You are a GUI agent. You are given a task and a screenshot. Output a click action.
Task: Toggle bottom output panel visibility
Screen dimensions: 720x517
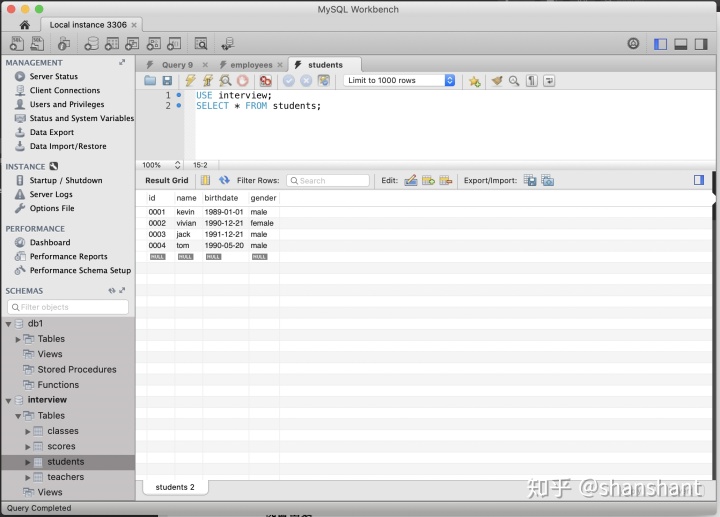coord(681,44)
